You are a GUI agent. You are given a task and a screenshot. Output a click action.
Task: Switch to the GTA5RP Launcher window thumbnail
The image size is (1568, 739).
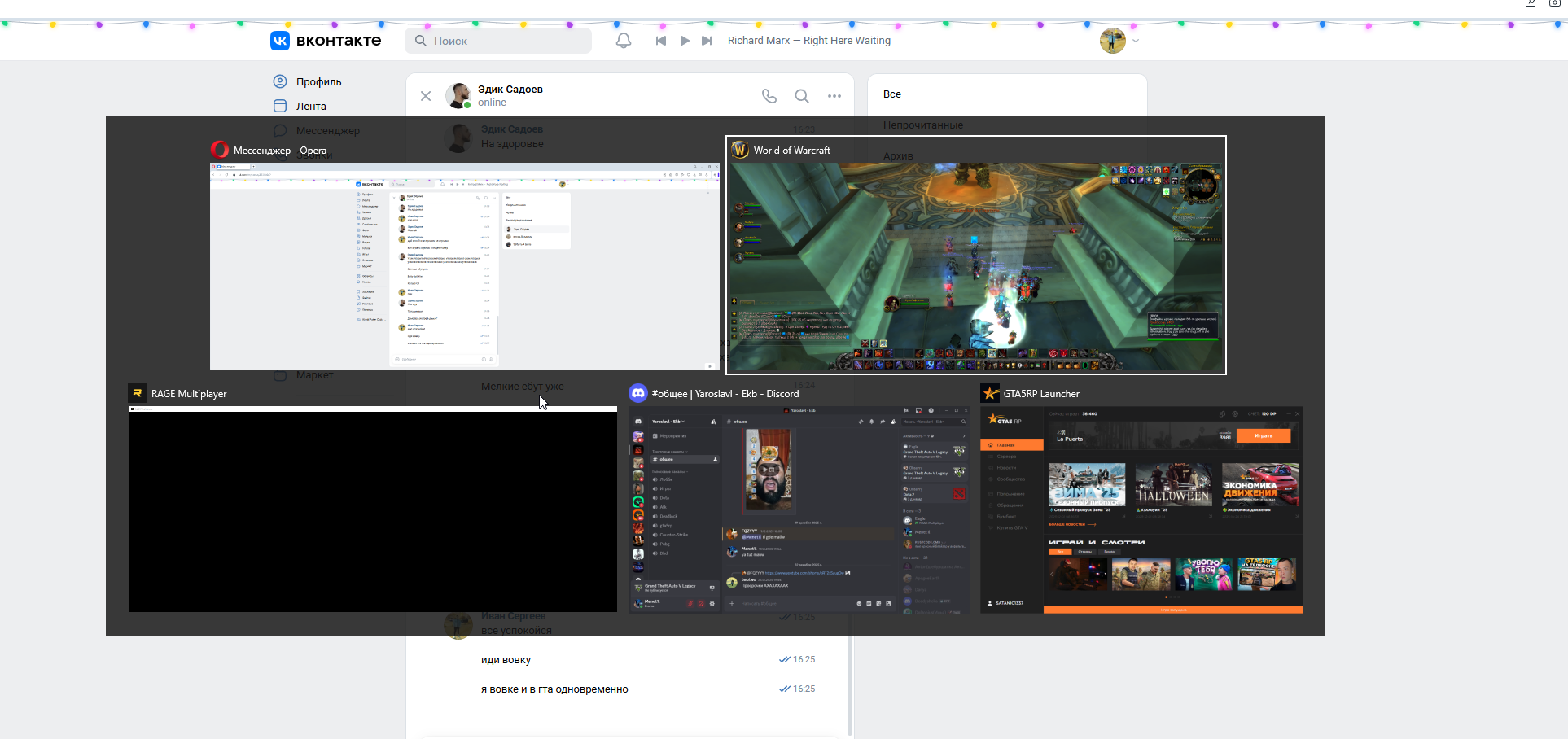(x=1141, y=509)
